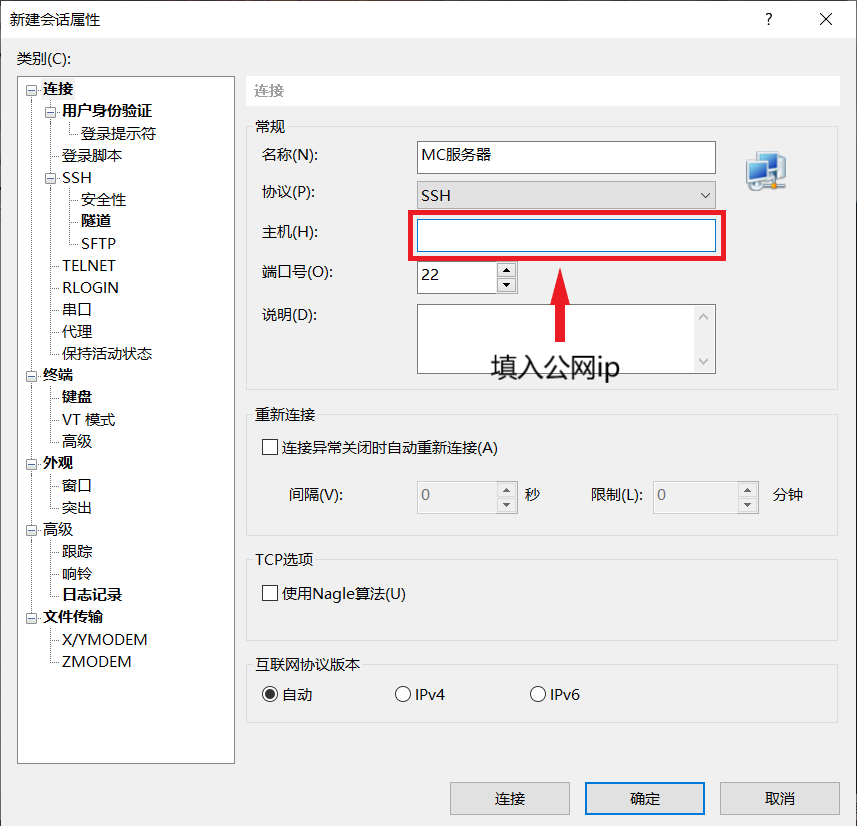The width and height of the screenshot is (857, 826).
Task: Collapse the SSH tree node
Action: (50, 178)
